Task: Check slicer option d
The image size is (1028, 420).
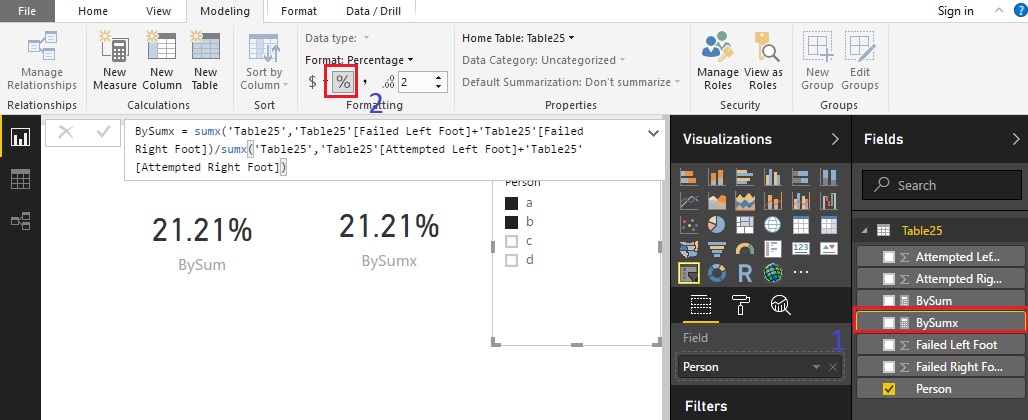Action: [x=511, y=260]
